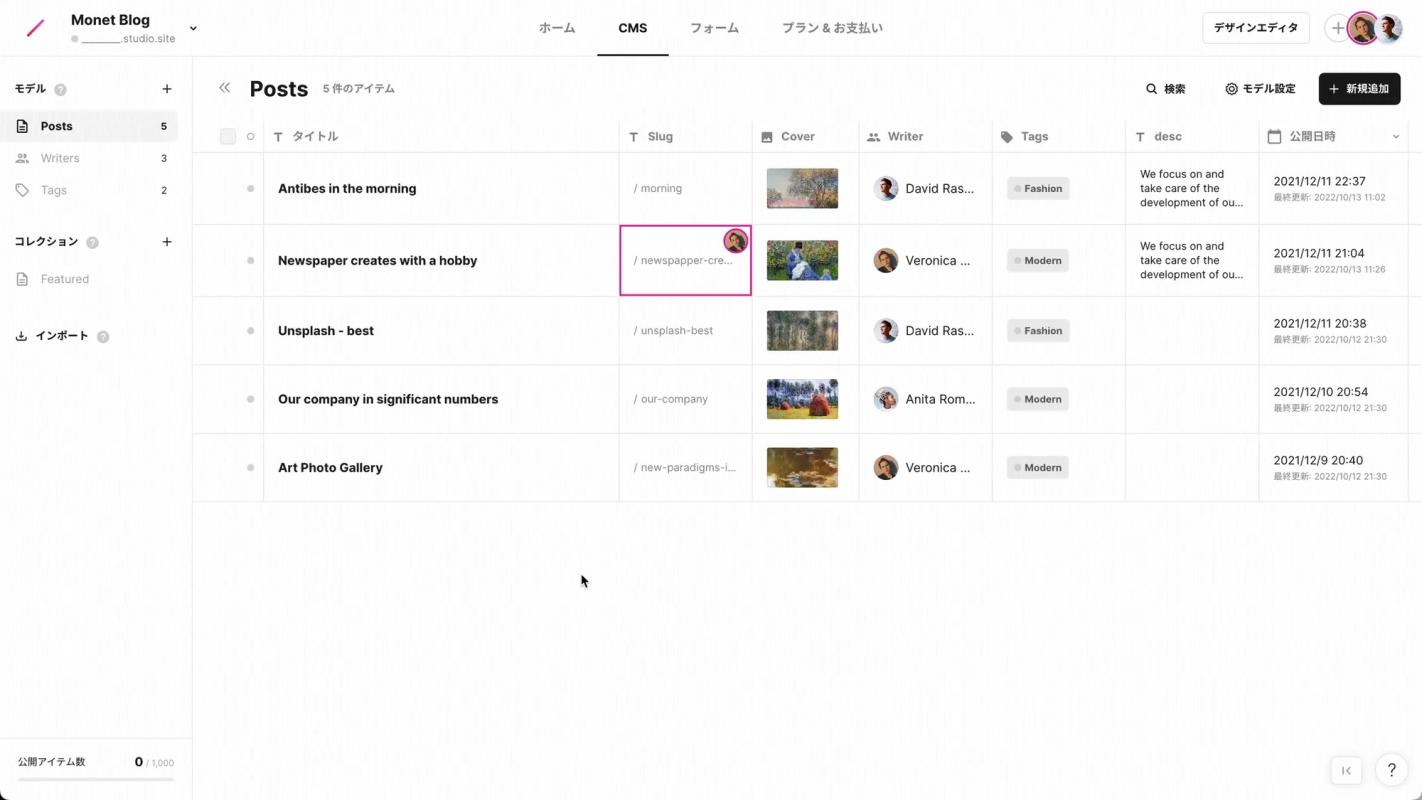Open the Modern tag on Newspaper row

tap(1038, 261)
